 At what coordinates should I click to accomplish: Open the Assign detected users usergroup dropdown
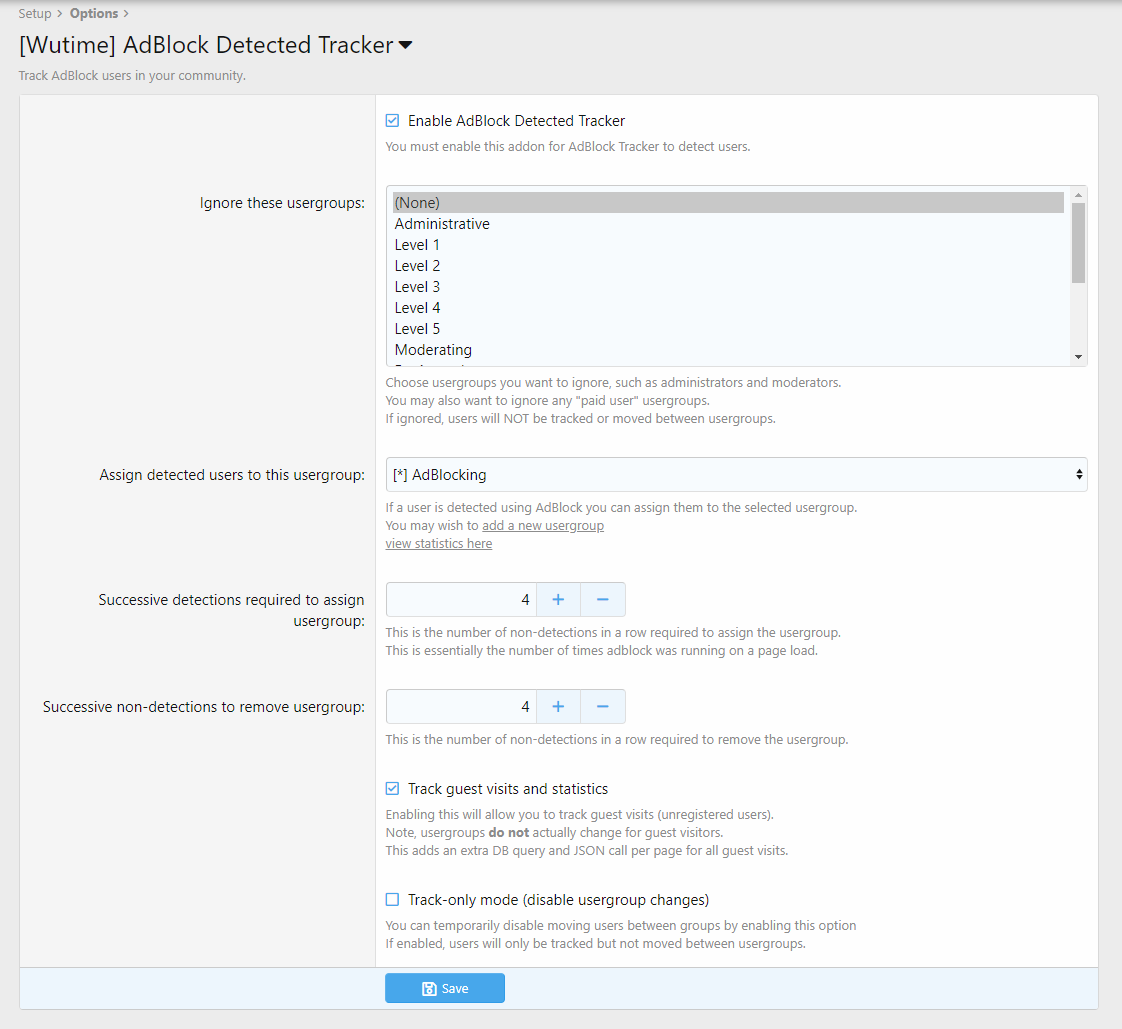(736, 475)
